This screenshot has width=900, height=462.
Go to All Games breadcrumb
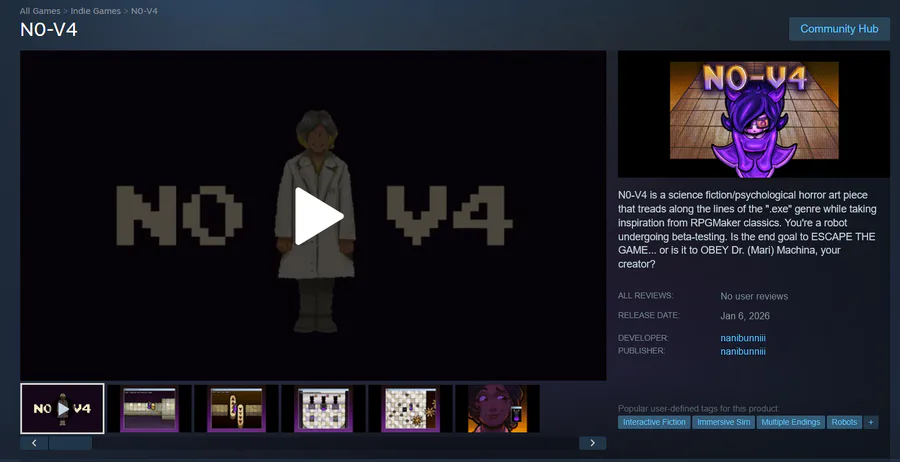click(40, 11)
